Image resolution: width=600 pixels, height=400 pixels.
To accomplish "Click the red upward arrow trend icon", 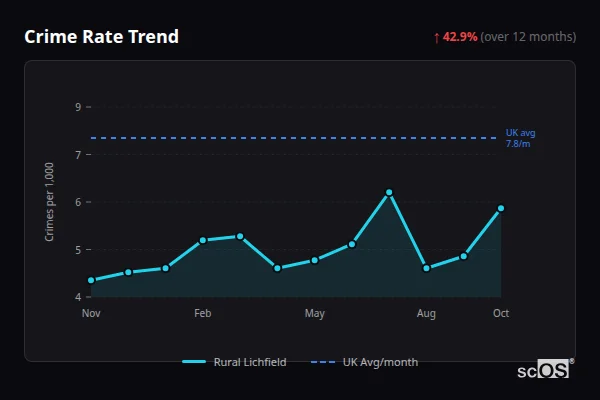I will point(437,38).
